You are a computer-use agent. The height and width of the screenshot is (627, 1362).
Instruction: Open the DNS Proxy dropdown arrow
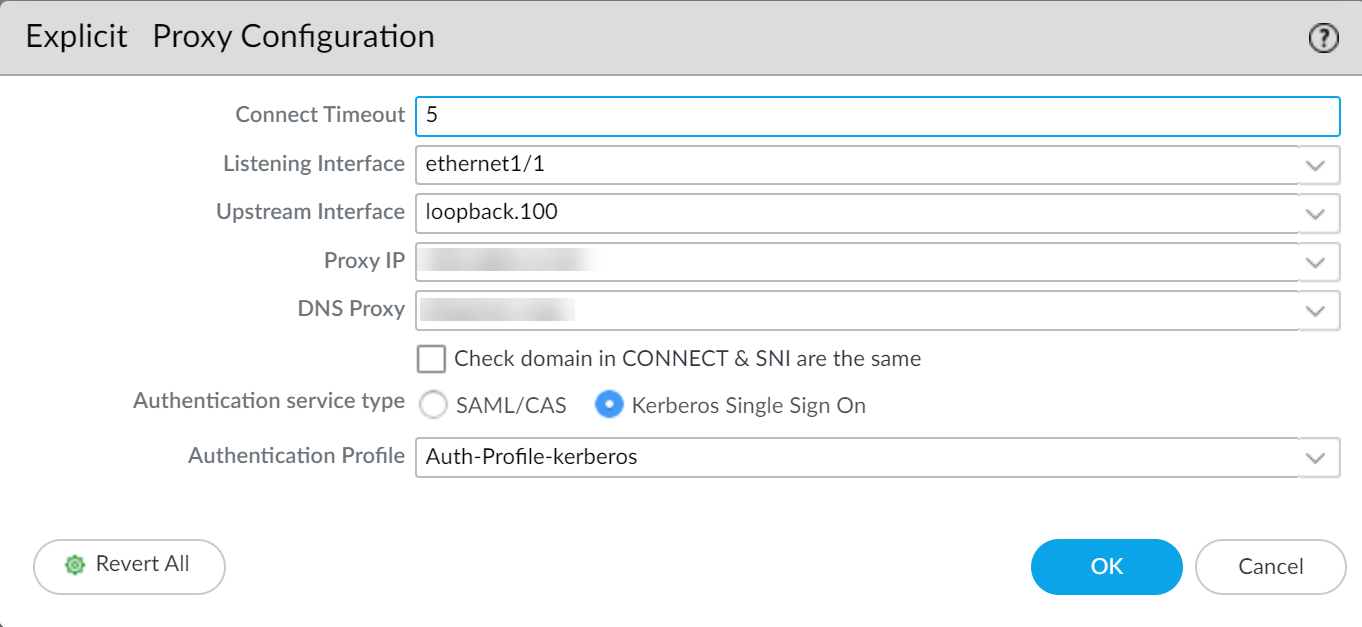click(x=1318, y=311)
